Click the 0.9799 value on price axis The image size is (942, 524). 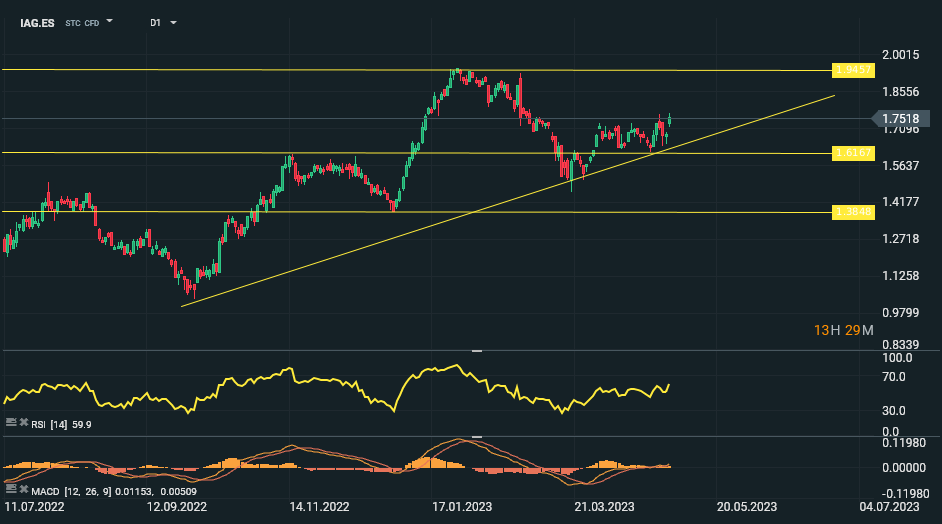click(901, 312)
